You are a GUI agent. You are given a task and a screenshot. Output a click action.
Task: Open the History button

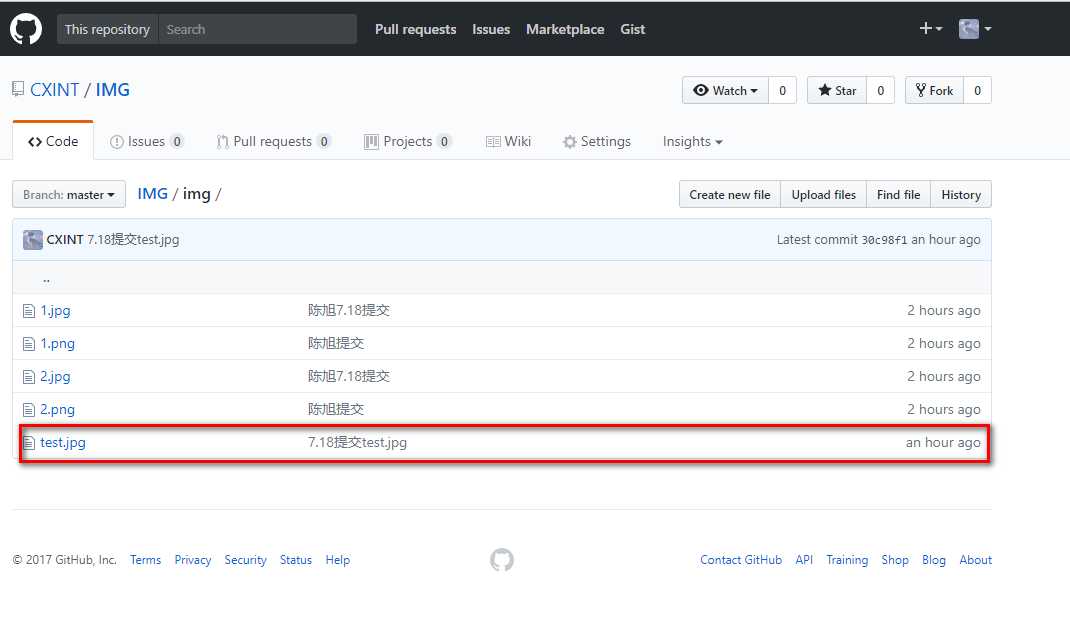961,194
